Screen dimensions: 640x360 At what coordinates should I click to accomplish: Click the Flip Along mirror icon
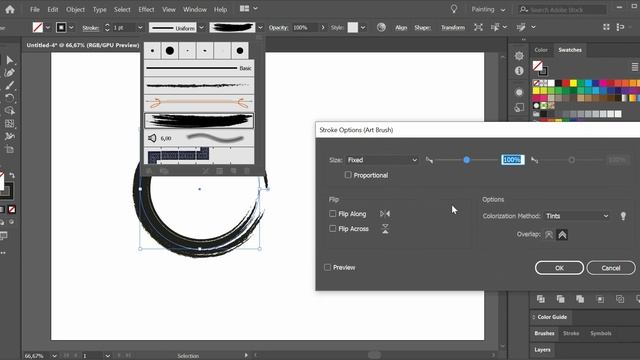[x=385, y=213]
